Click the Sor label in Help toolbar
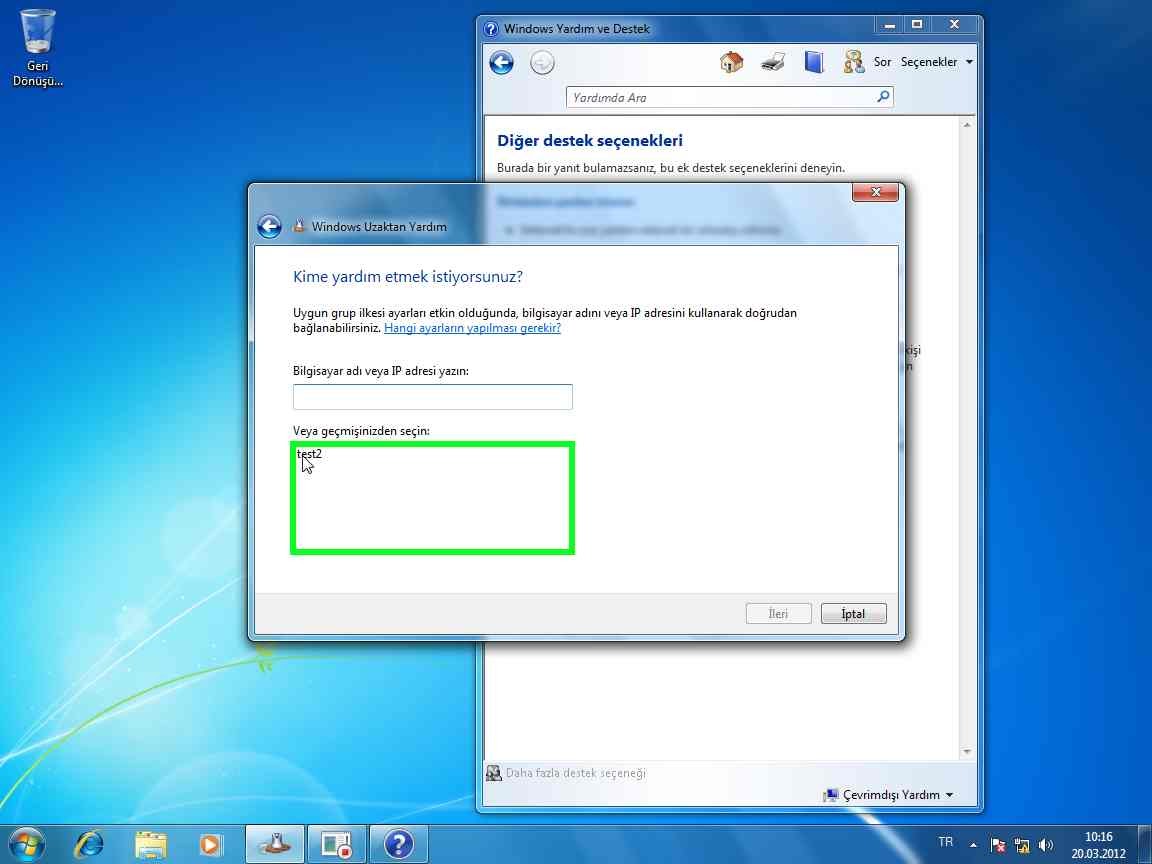This screenshot has width=1152, height=864. (x=882, y=62)
